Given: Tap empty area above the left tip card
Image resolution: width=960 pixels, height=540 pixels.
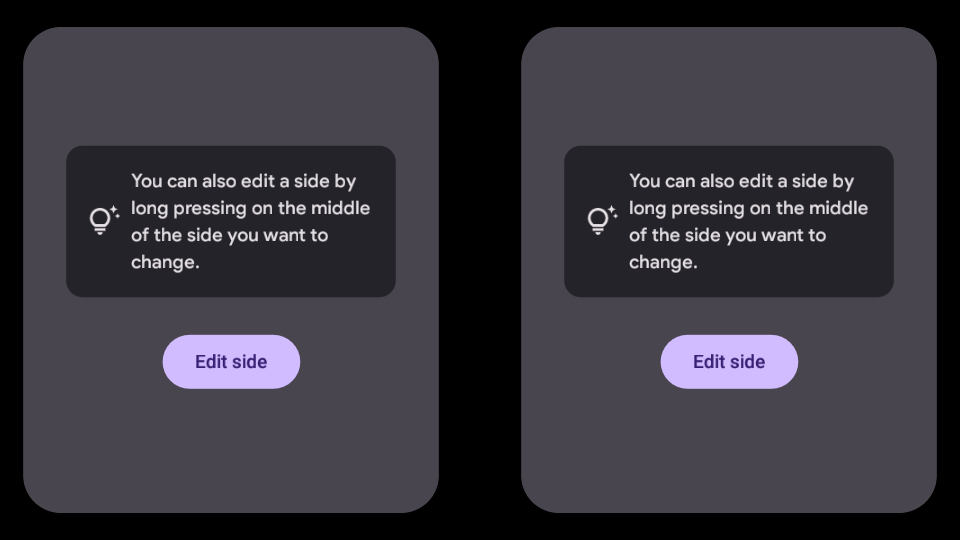Looking at the screenshot, I should point(231,88).
